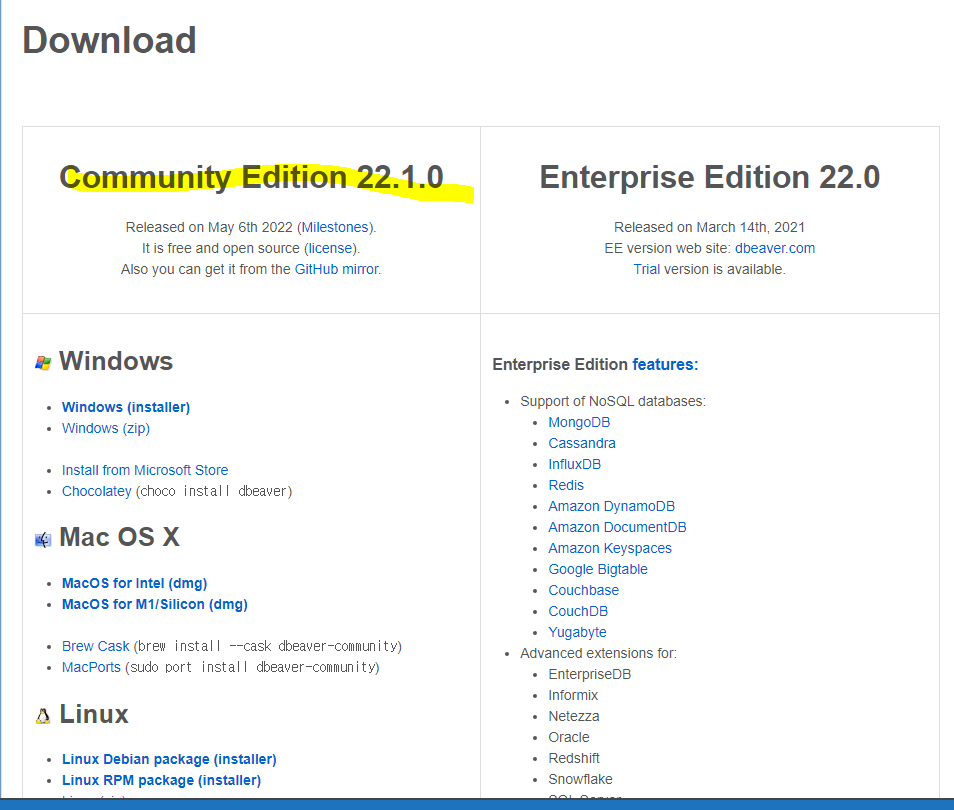Click the Netezza list item
The width and height of the screenshot is (954, 810).
574,716
